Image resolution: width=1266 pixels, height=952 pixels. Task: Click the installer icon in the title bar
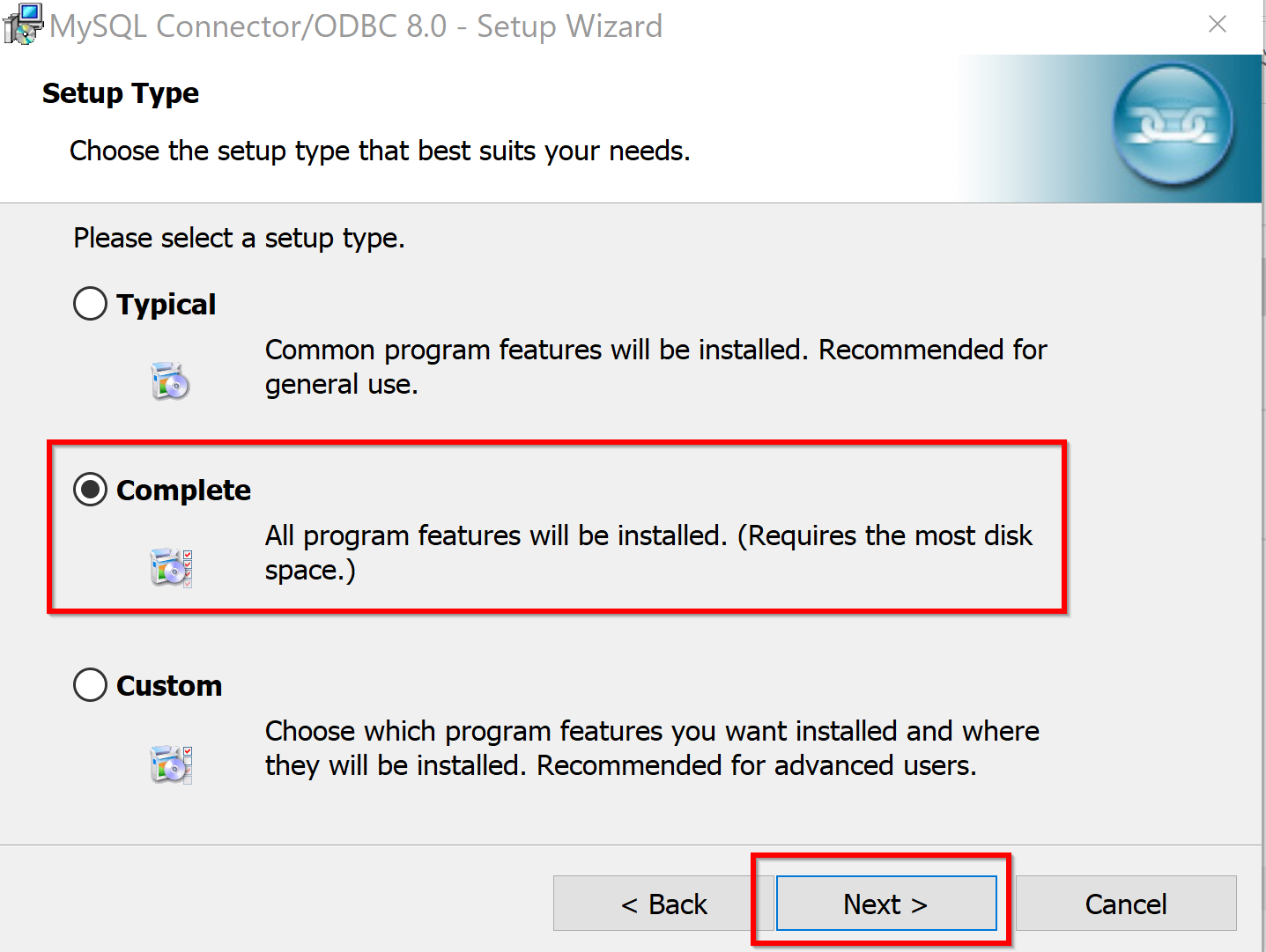tap(23, 25)
